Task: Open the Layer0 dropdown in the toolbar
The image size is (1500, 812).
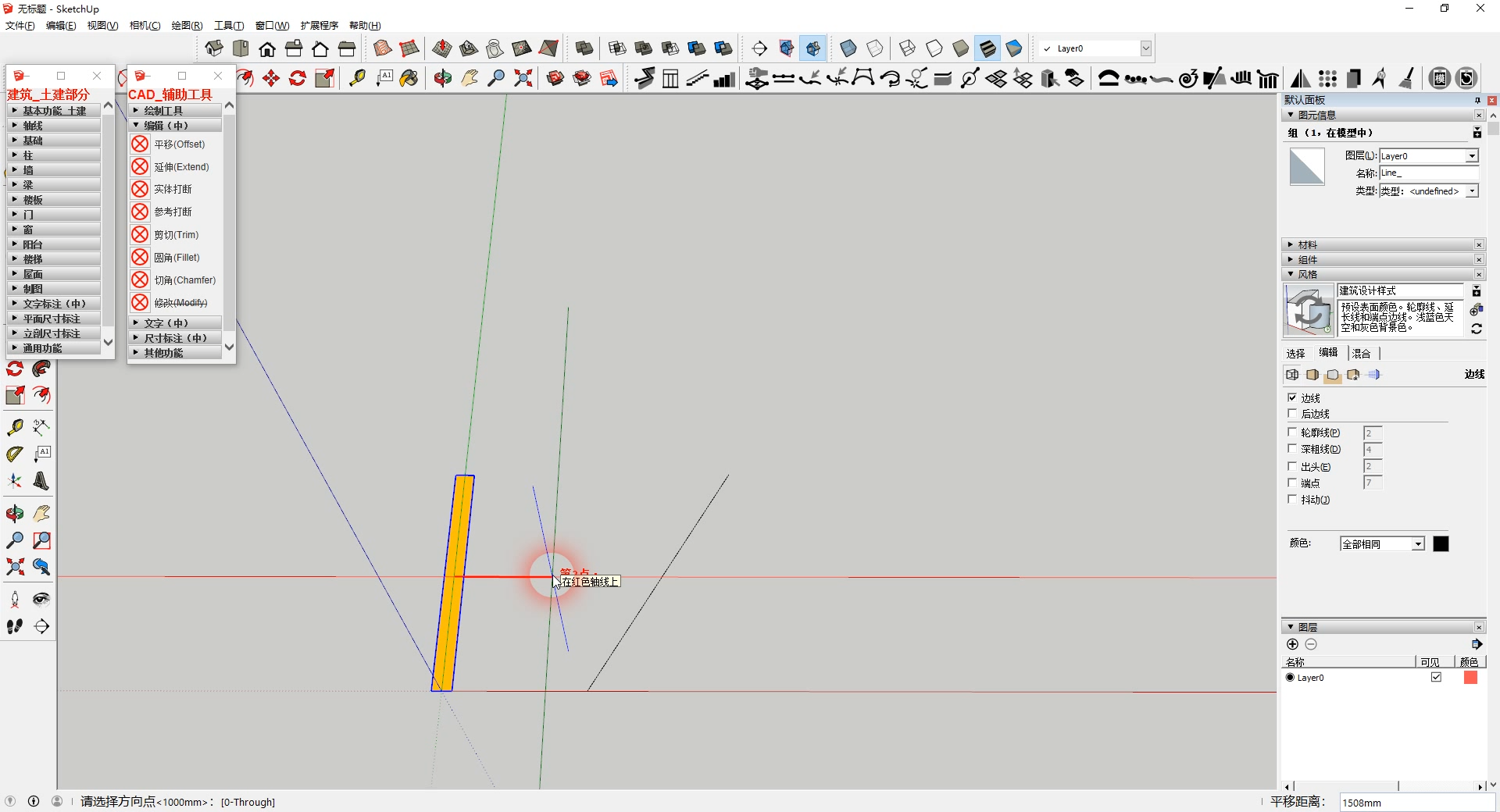Action: 1145,48
